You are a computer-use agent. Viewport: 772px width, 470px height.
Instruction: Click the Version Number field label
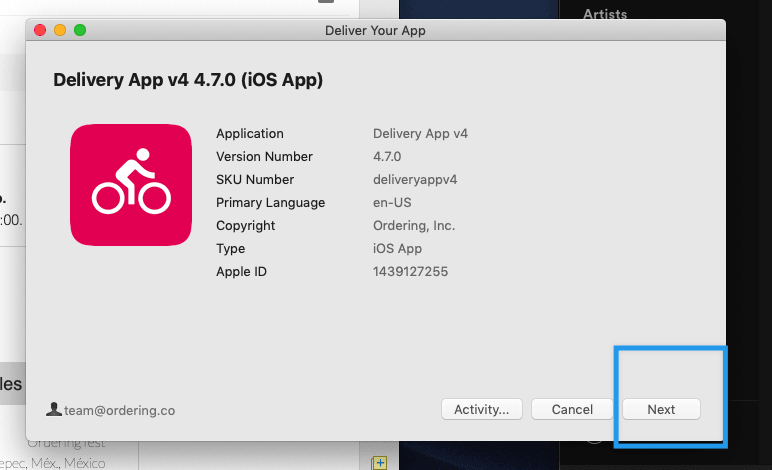click(264, 157)
